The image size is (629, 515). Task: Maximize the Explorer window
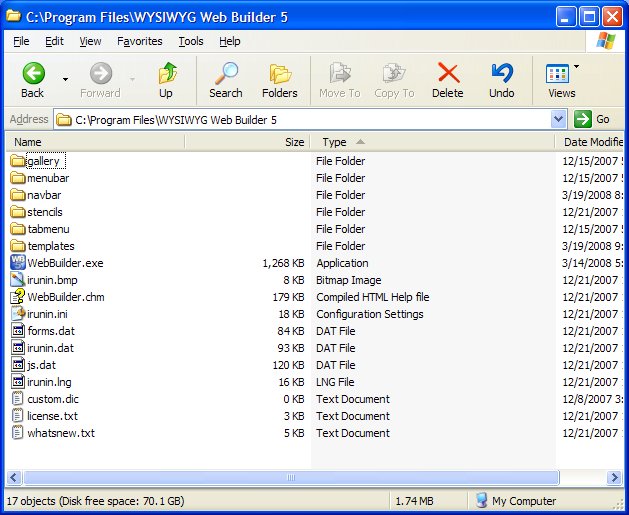pos(589,17)
